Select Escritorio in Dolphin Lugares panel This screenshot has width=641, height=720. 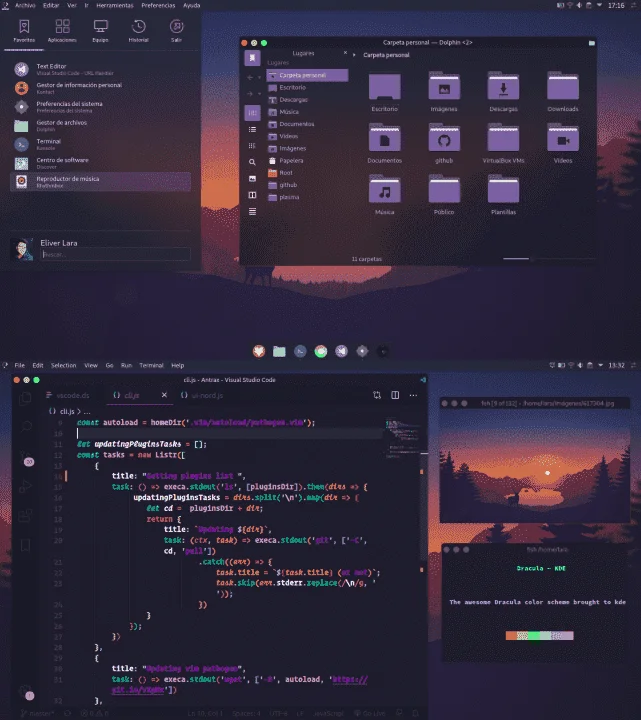307,87
